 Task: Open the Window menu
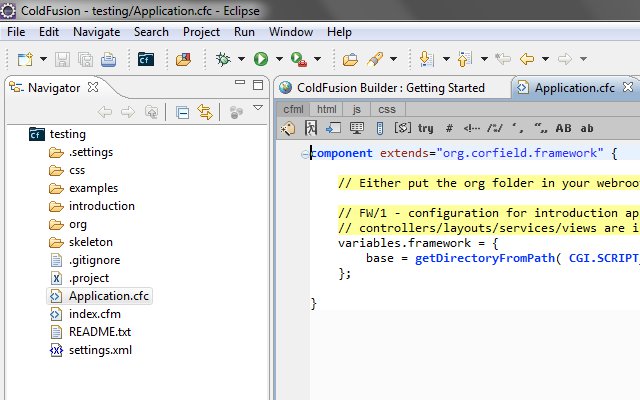[x=291, y=32]
